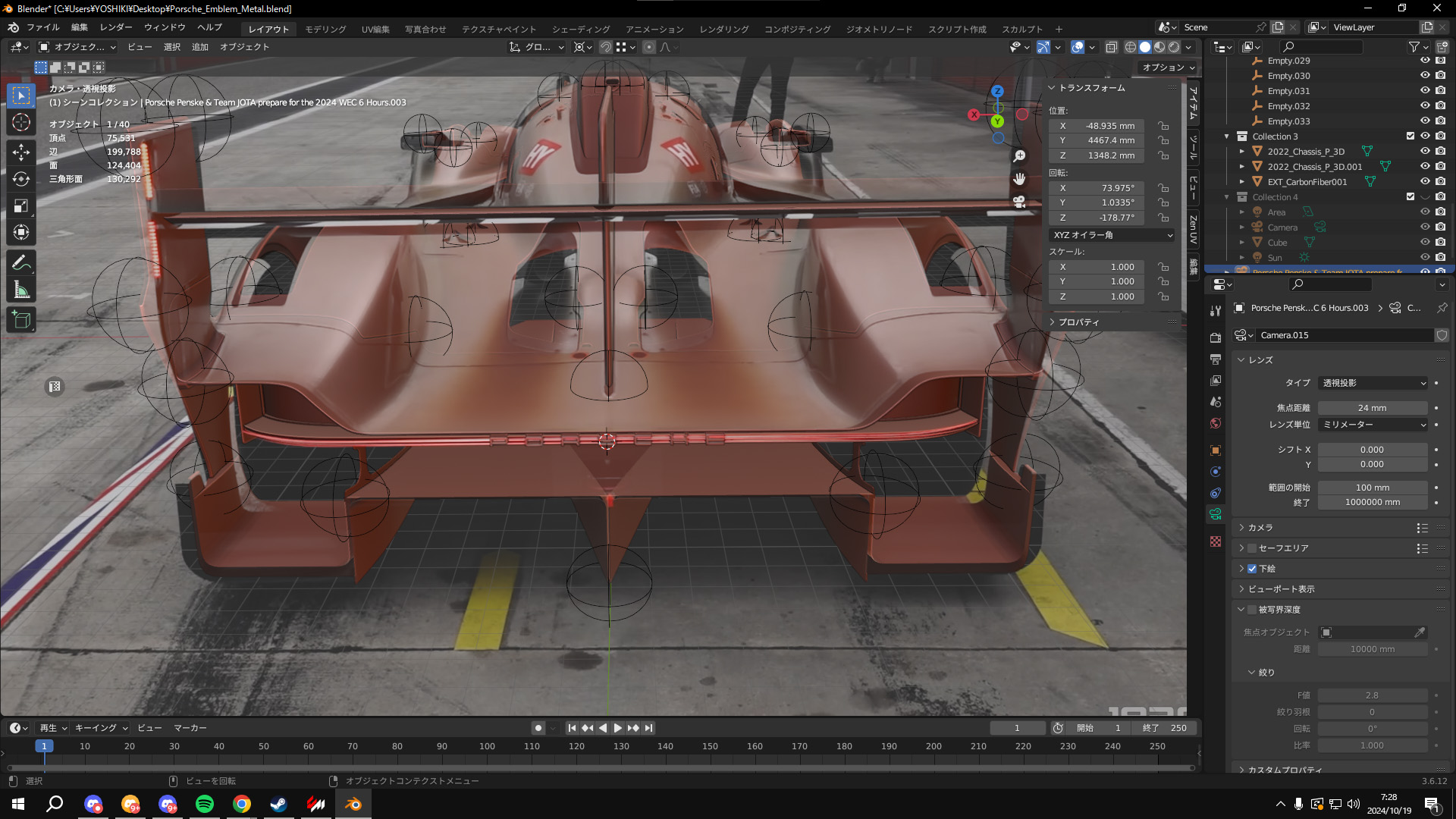Enable the 被写界深度 depth of field checkbox
Image resolution: width=1456 pixels, height=819 pixels.
click(1252, 610)
